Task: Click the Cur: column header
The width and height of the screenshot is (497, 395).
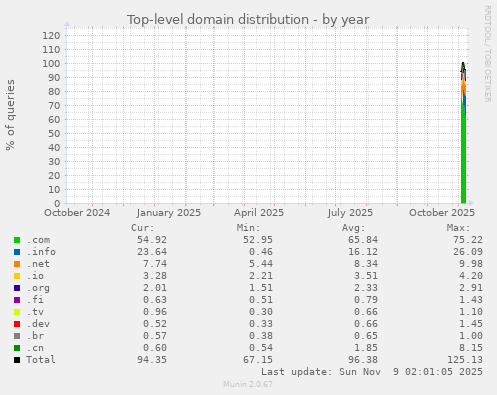Action: click(x=143, y=228)
